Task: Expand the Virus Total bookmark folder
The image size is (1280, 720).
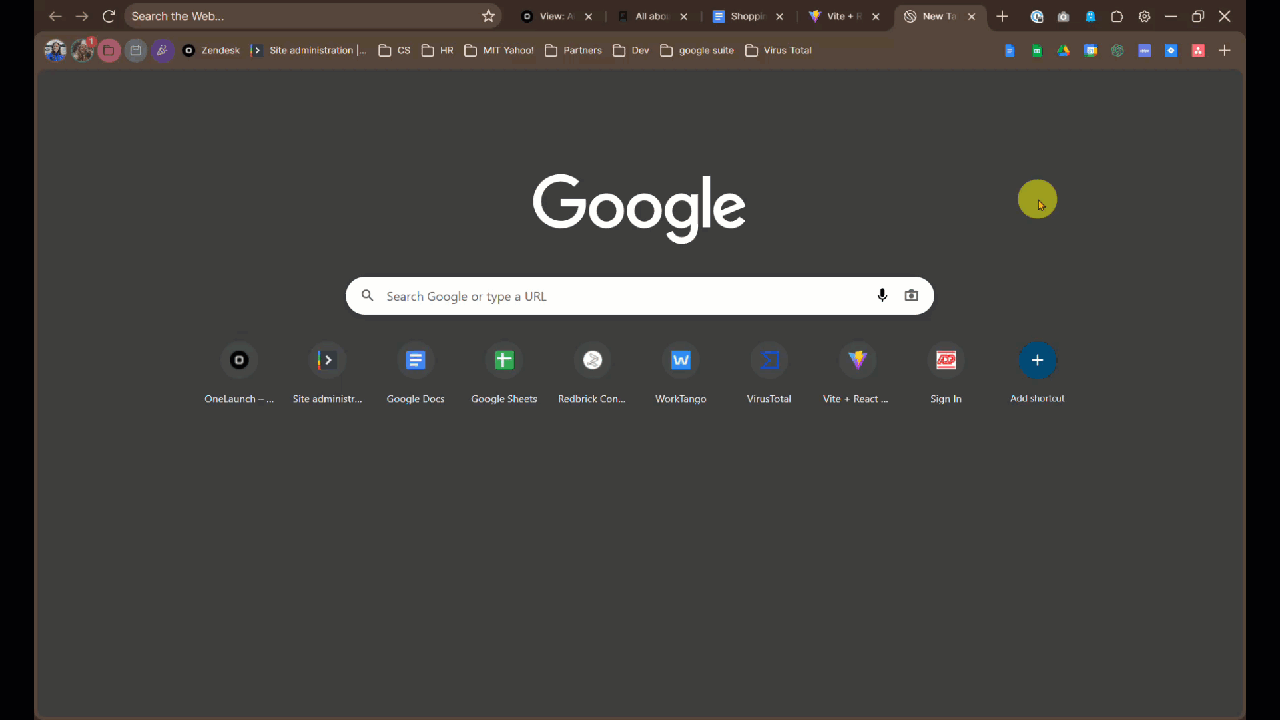Action: click(x=779, y=51)
